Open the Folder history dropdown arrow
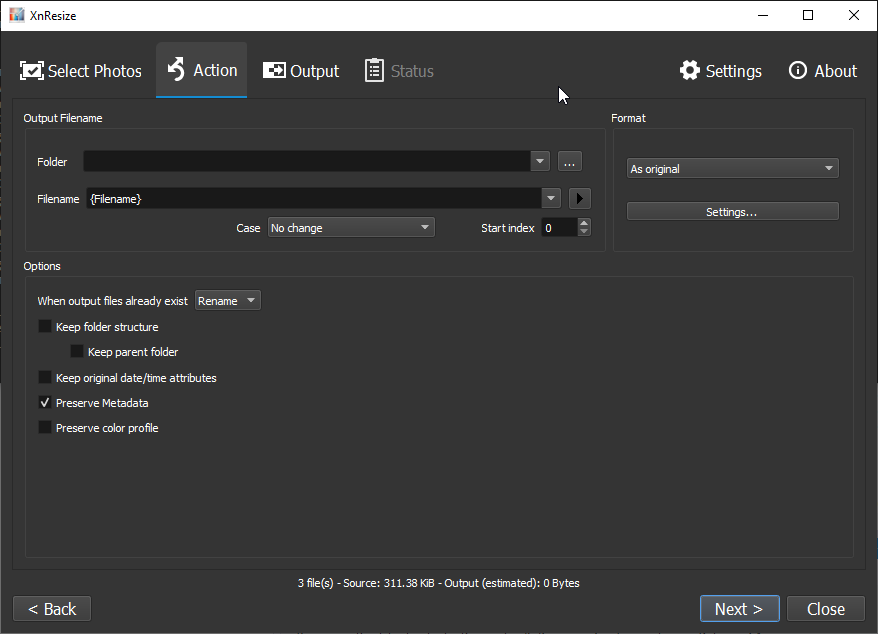 [539, 161]
